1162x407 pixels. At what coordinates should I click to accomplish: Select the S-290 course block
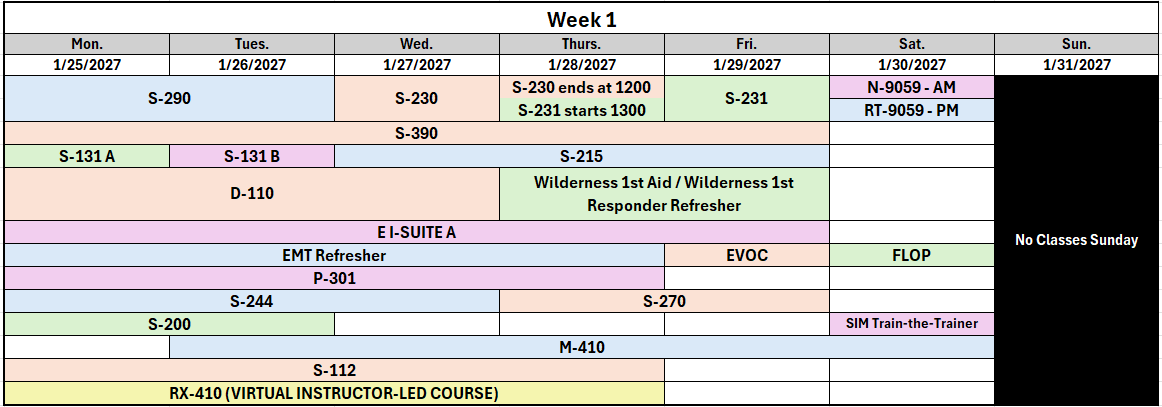pos(170,99)
